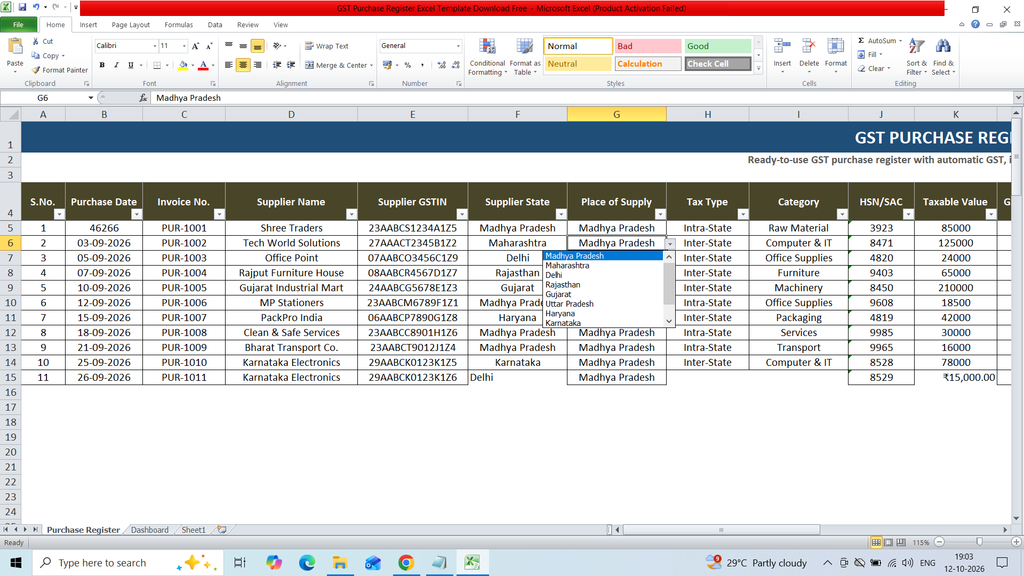Click the Insert Function fx icon
The image size is (1024, 576).
pos(143,98)
